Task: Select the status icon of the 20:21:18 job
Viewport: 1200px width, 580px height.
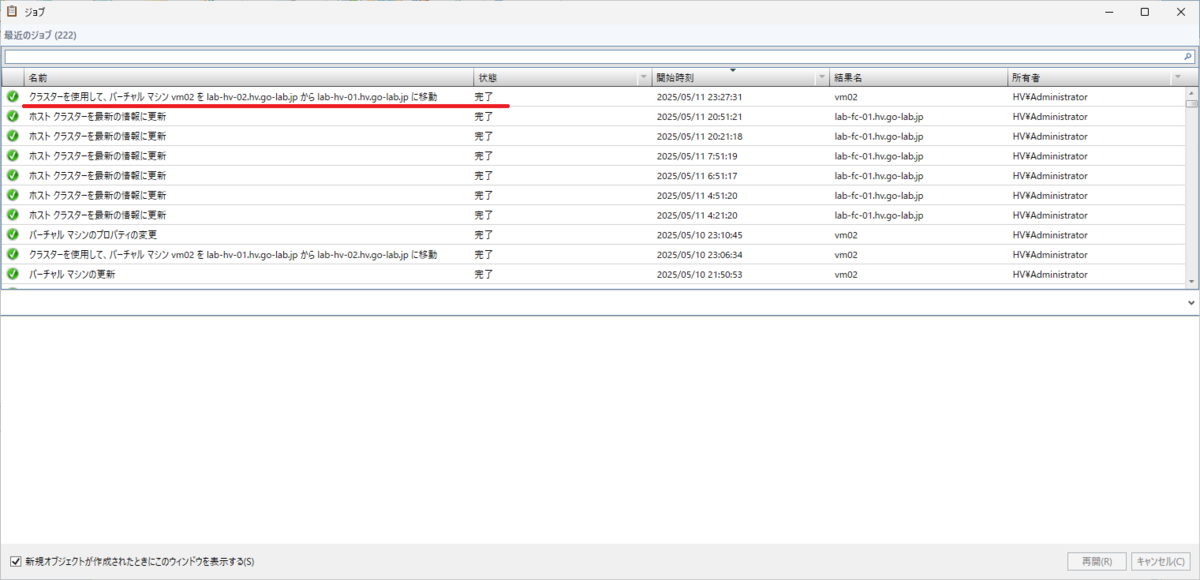Action: click(x=13, y=136)
